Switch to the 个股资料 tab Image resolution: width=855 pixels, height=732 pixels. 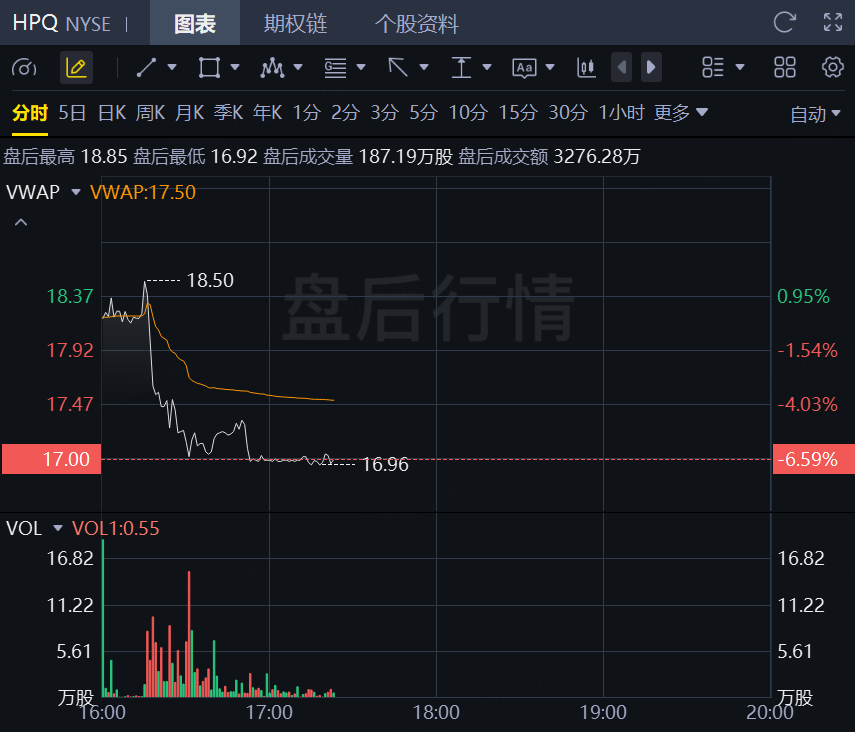tap(416, 23)
